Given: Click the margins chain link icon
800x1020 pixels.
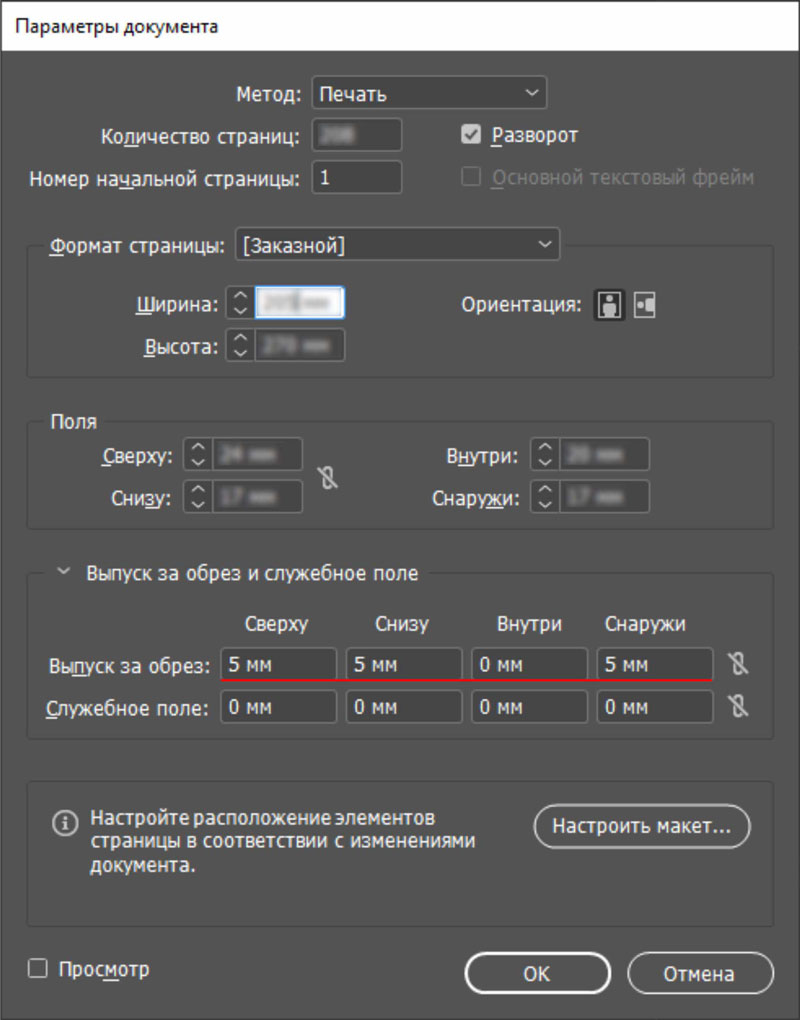Looking at the screenshot, I should click(328, 477).
